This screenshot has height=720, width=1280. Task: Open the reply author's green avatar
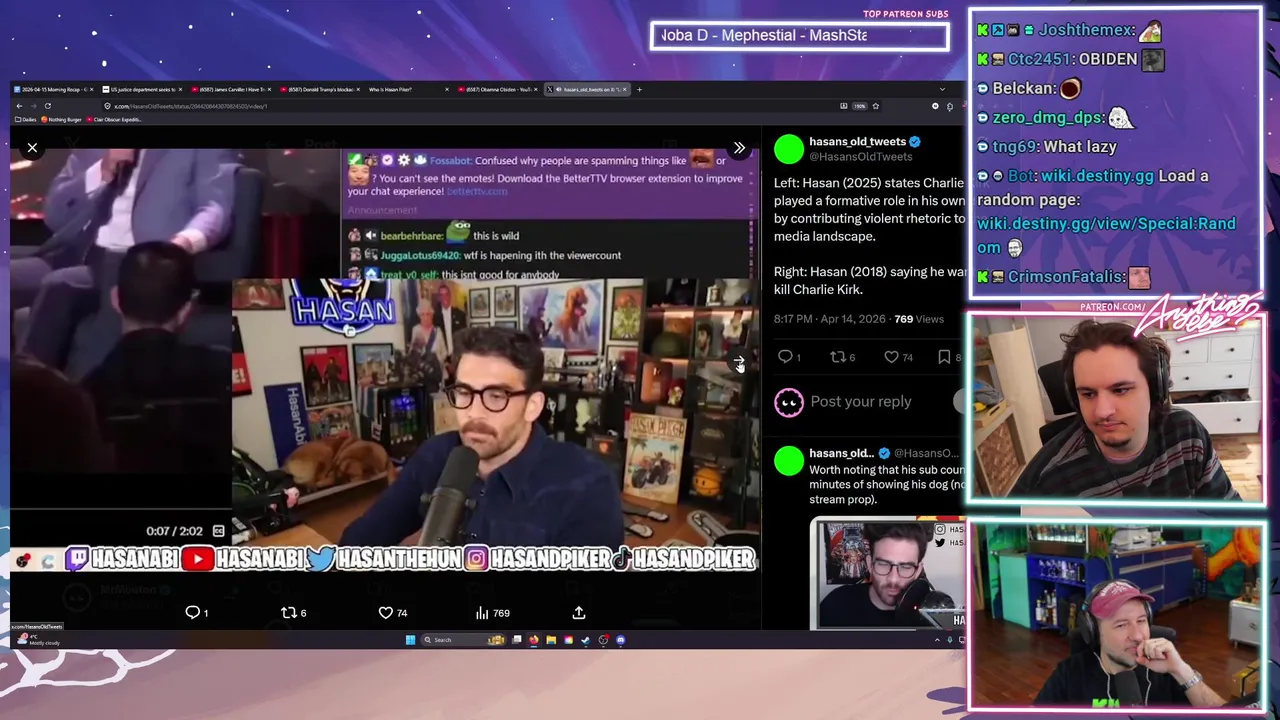[789, 461]
